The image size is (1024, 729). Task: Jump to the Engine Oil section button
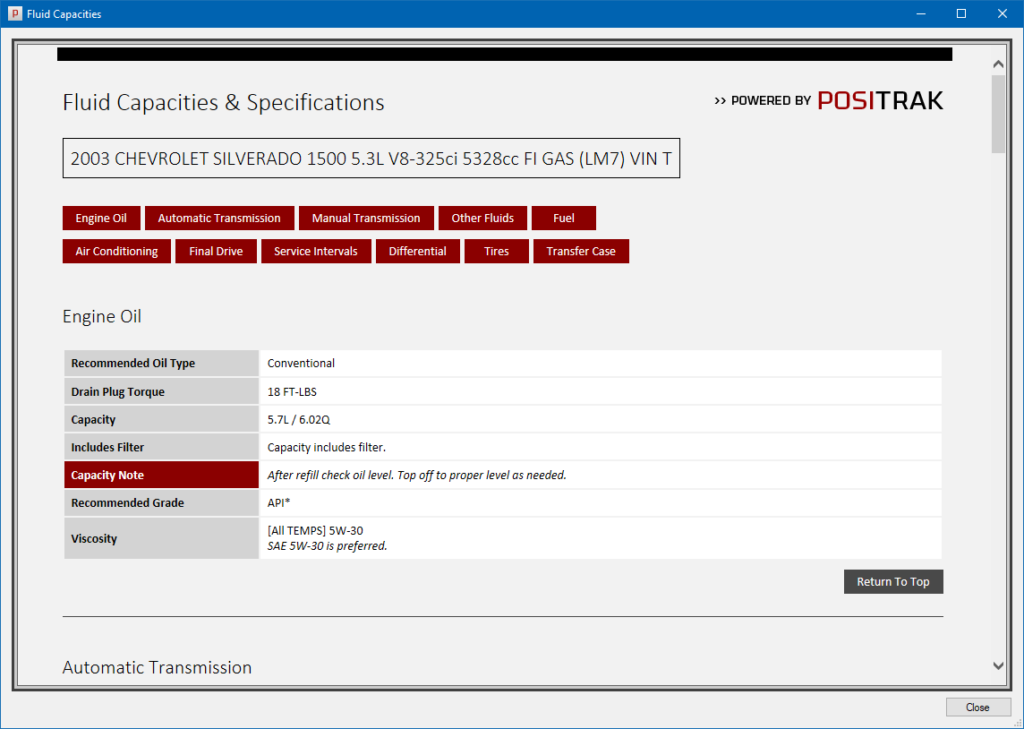pos(101,218)
